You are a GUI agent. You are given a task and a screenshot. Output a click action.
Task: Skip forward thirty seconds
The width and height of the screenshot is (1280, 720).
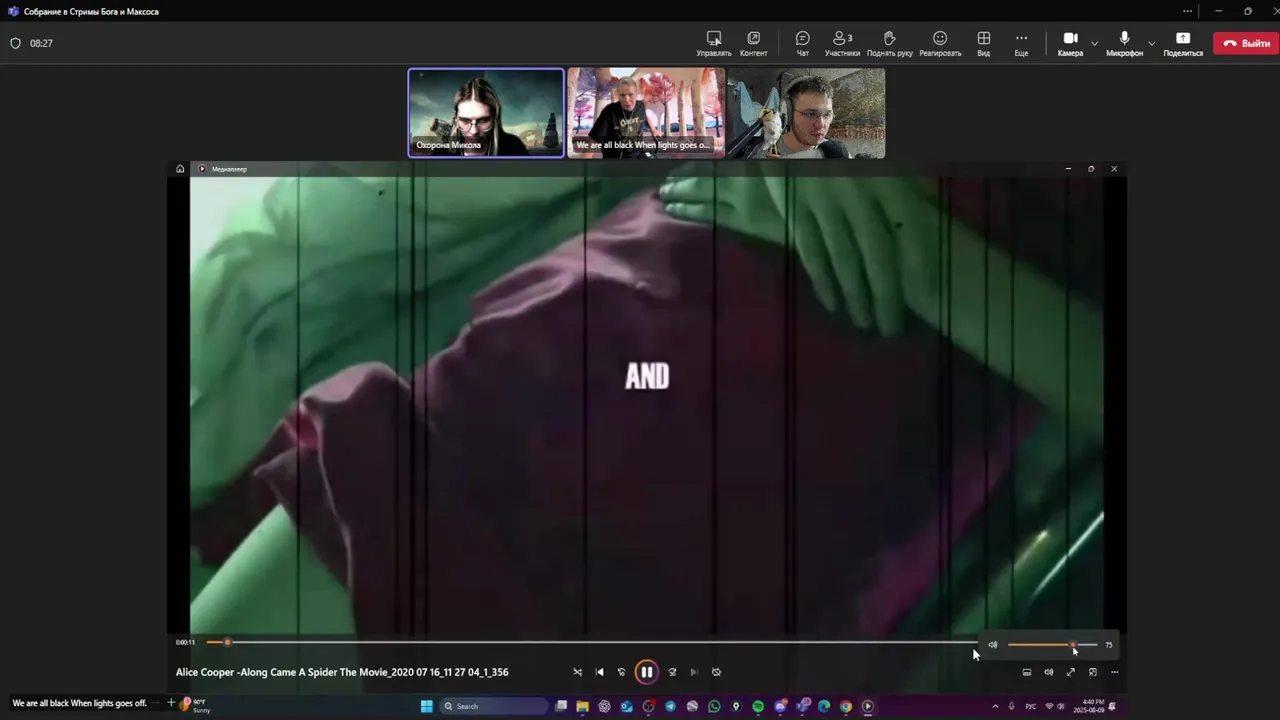coord(672,672)
